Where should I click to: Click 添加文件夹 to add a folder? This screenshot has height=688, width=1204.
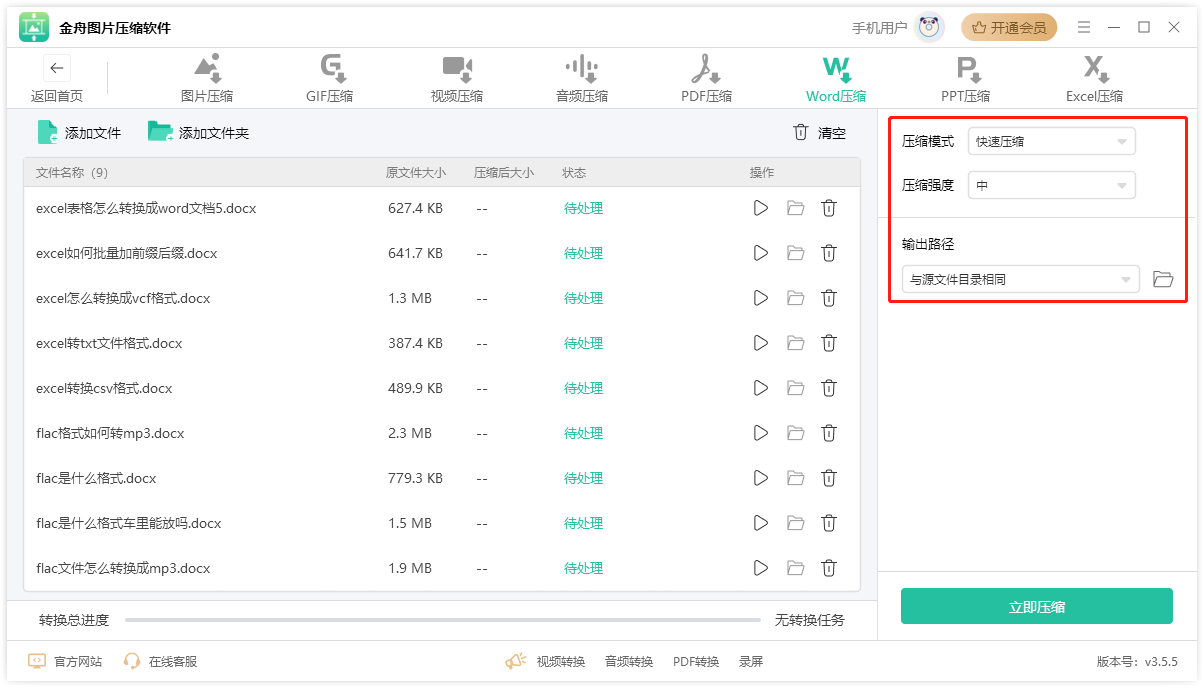point(198,132)
